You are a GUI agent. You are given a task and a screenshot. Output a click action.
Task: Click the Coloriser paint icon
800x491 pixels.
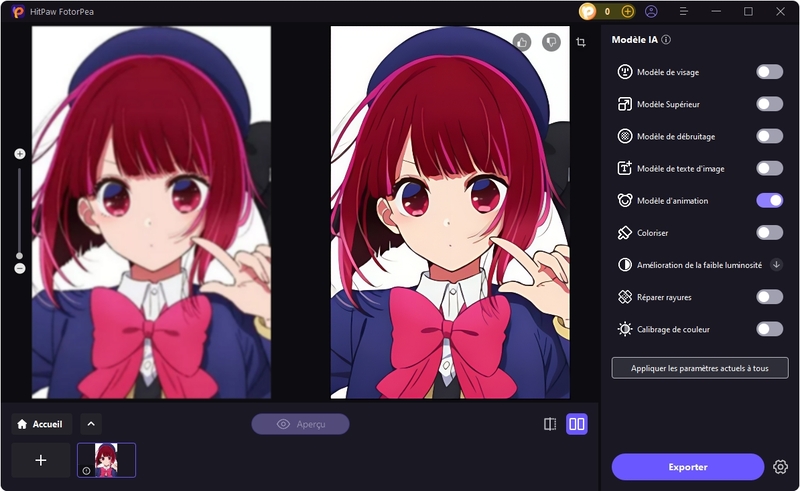624,233
